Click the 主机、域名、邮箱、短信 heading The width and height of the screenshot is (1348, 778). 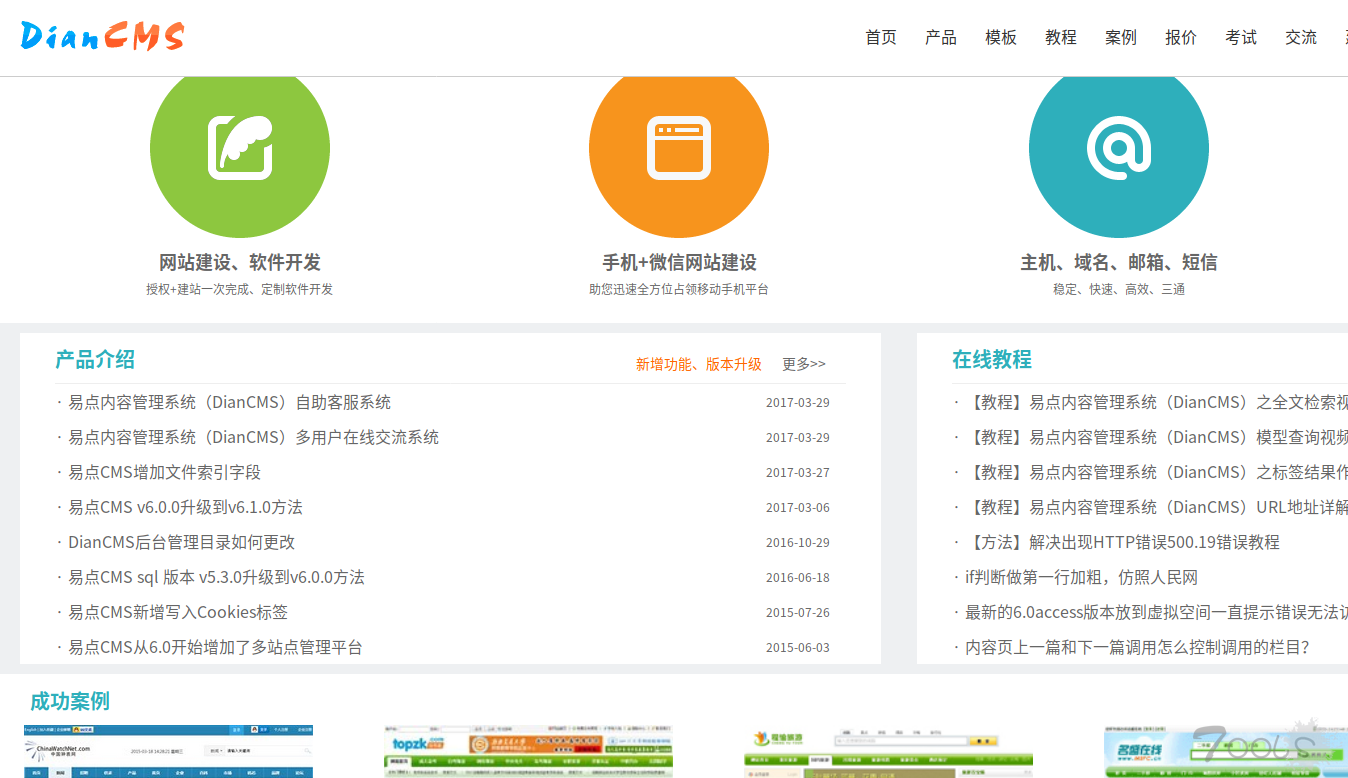point(1119,263)
